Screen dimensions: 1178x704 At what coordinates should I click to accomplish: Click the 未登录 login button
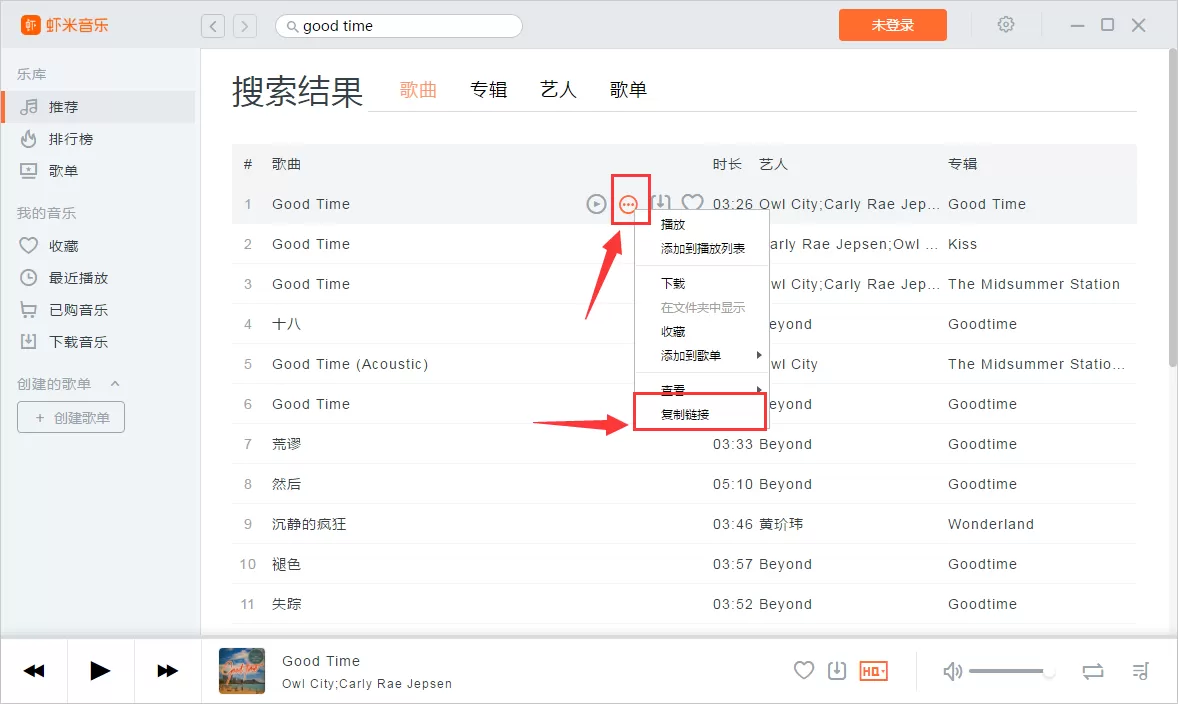(x=893, y=25)
